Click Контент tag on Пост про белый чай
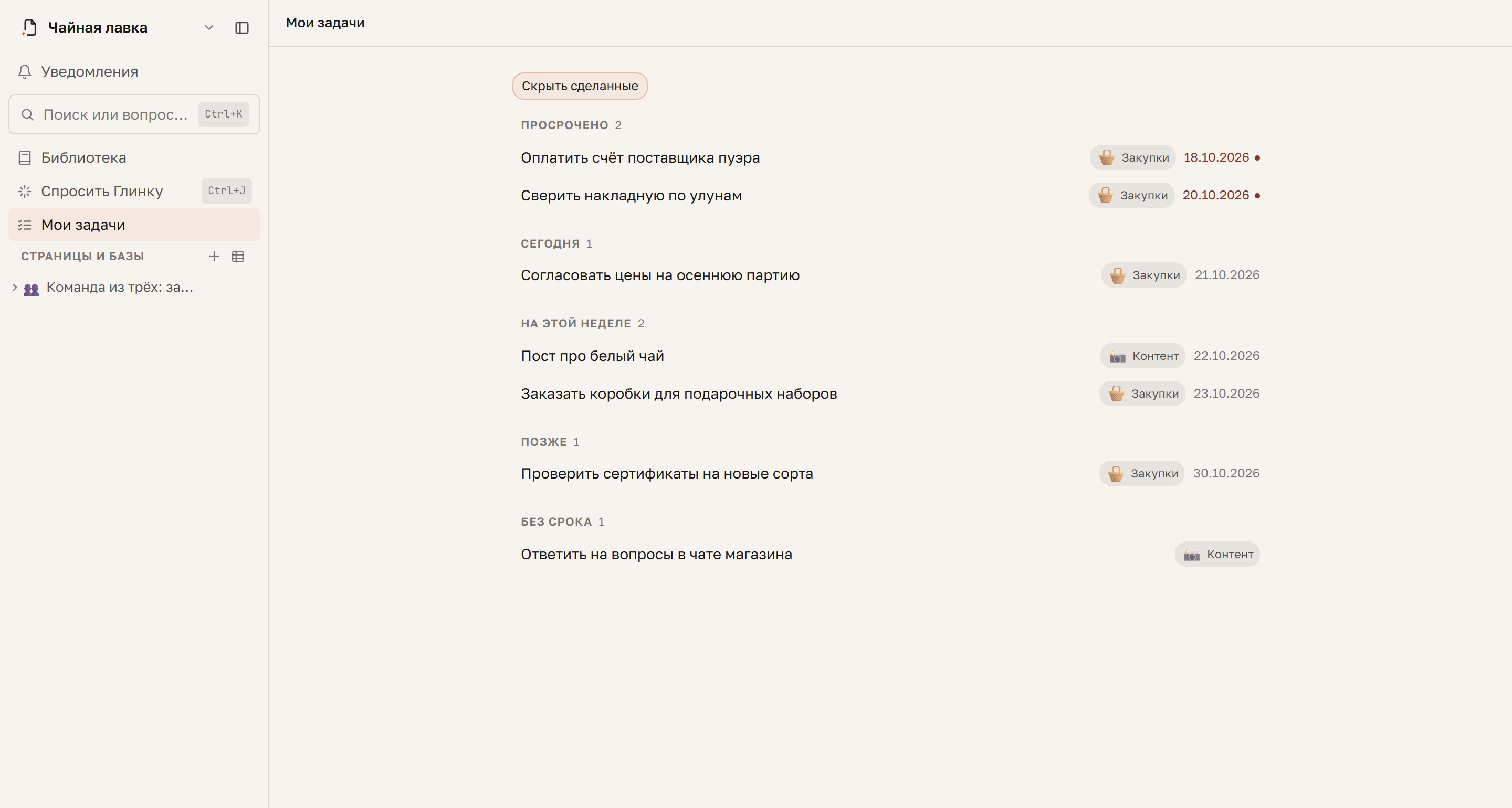This screenshot has width=1512, height=808. (1142, 356)
